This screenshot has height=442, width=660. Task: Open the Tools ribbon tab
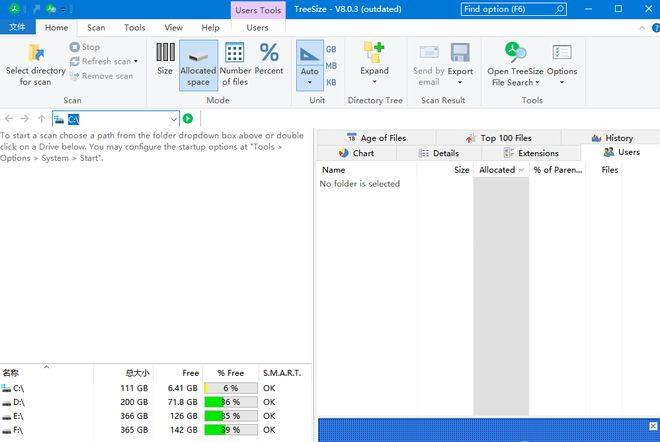(x=135, y=28)
